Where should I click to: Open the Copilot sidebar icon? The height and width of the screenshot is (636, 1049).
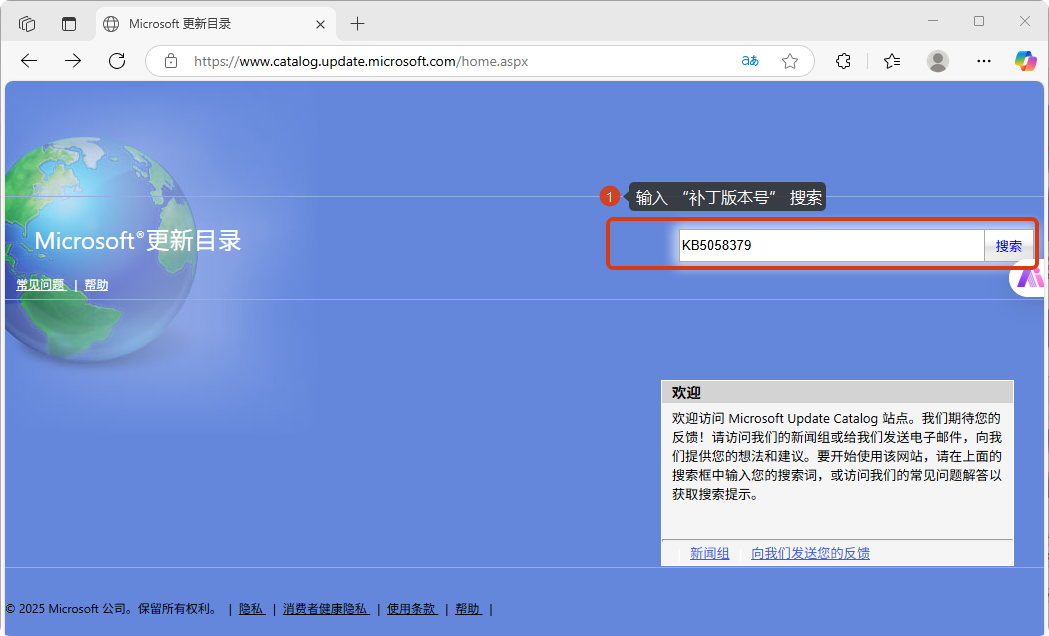[x=1026, y=61]
